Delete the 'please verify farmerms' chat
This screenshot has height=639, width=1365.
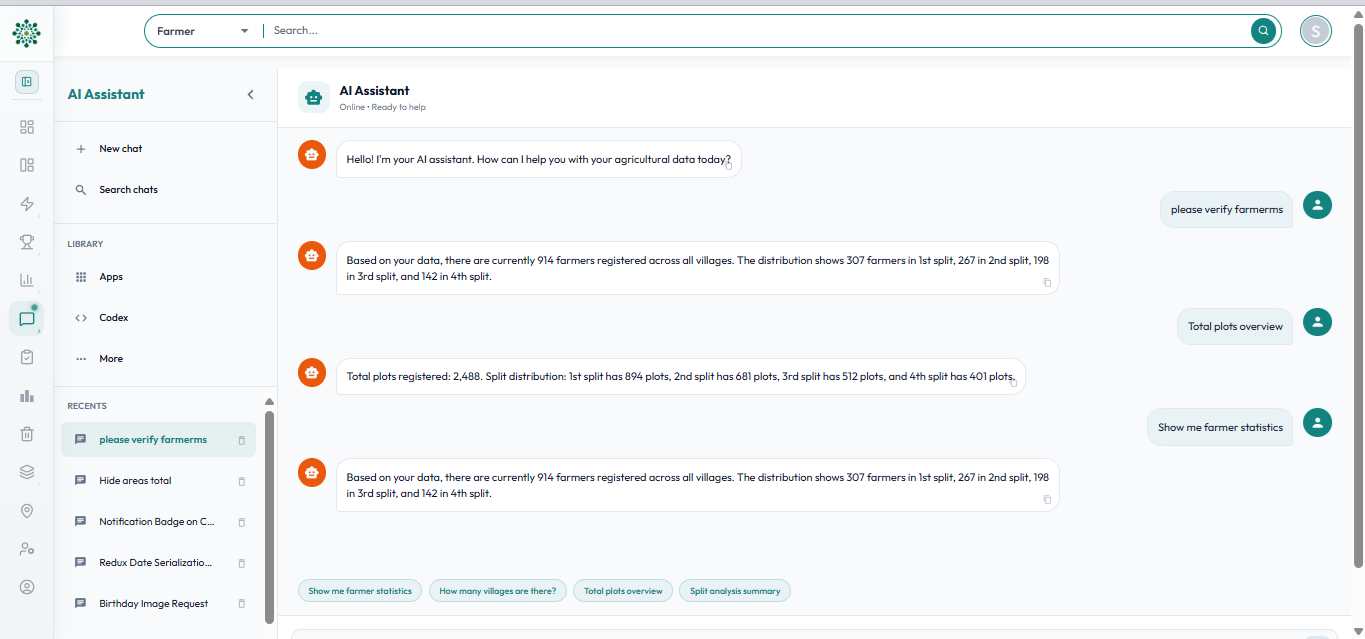241,440
